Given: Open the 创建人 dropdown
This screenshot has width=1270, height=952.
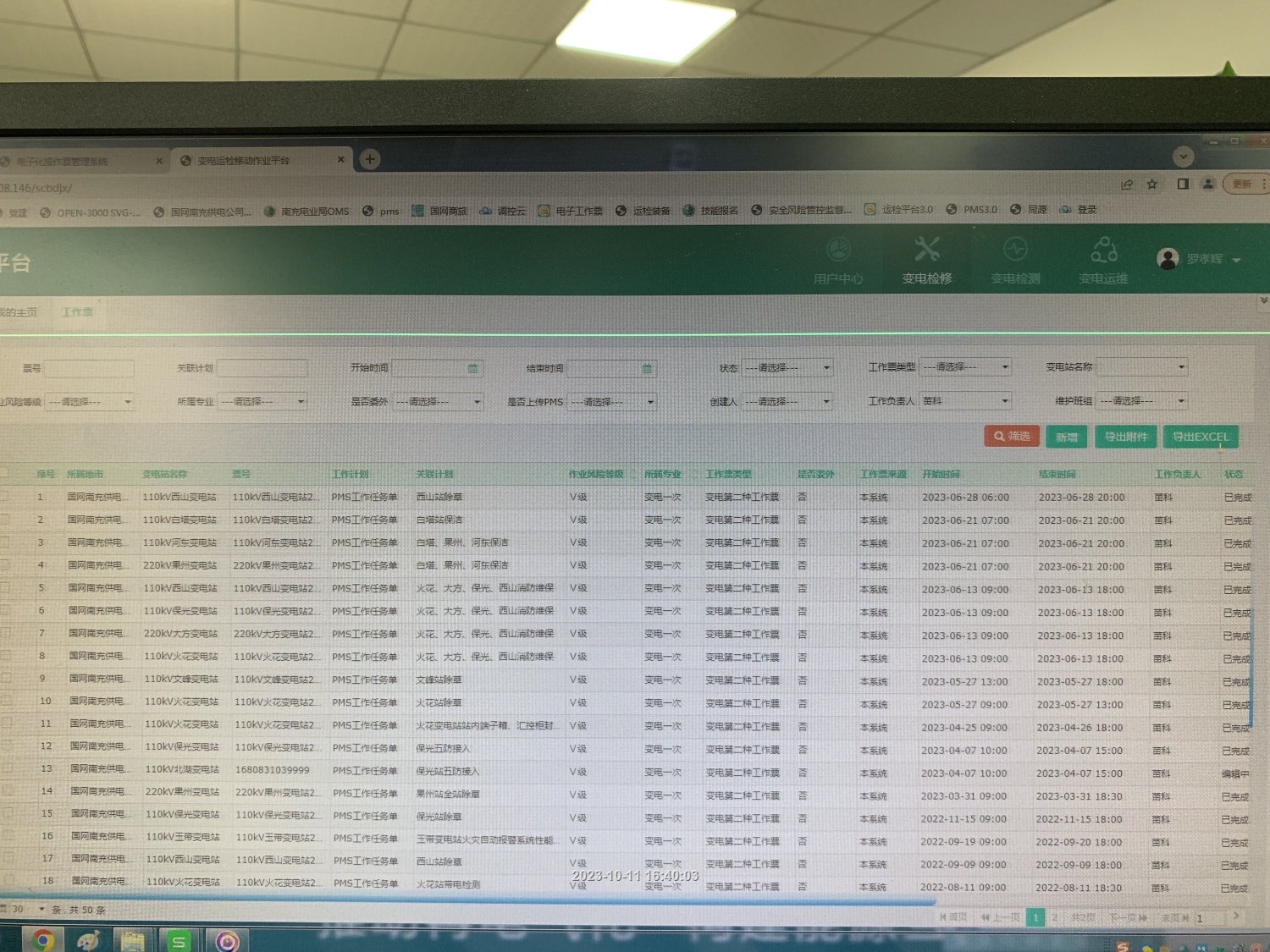Looking at the screenshot, I should (787, 402).
